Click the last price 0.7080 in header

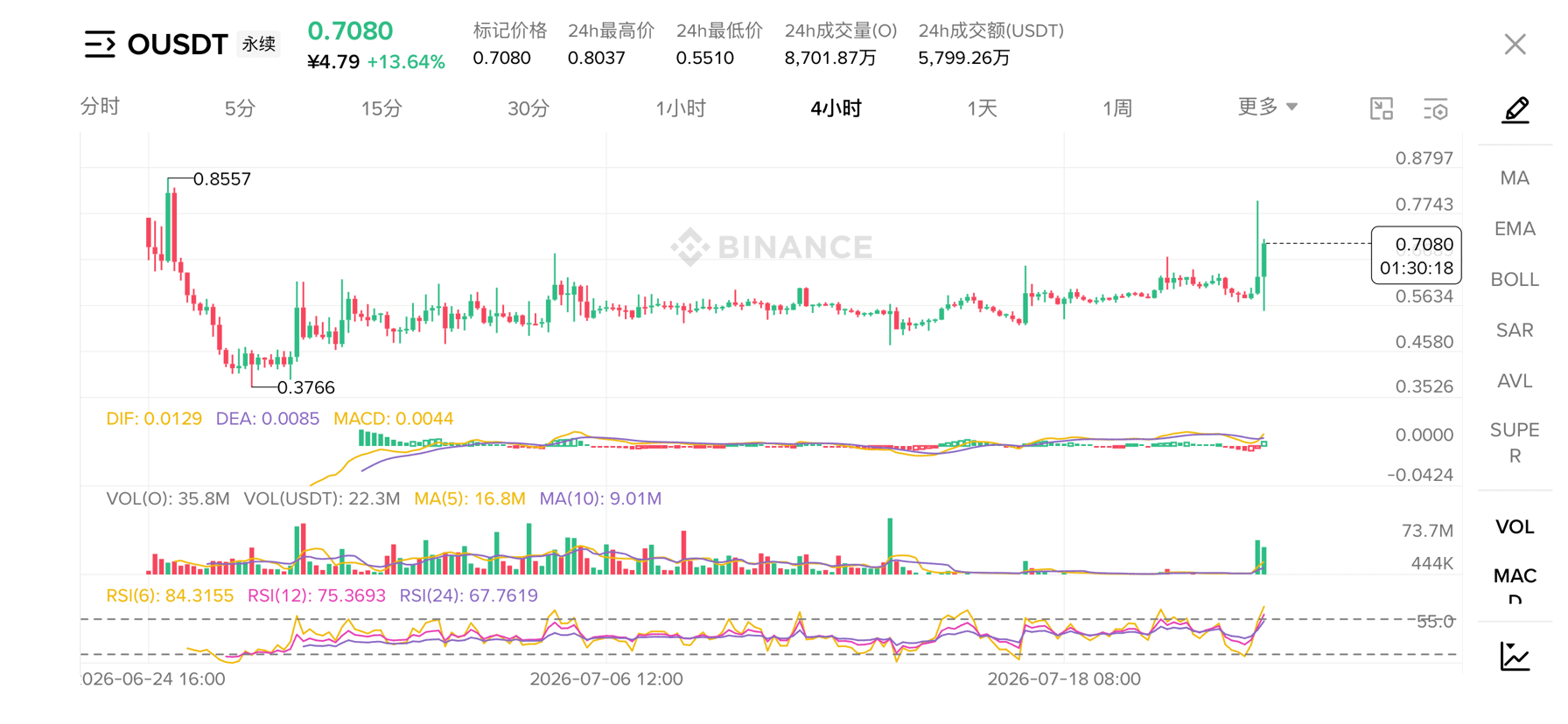350,31
